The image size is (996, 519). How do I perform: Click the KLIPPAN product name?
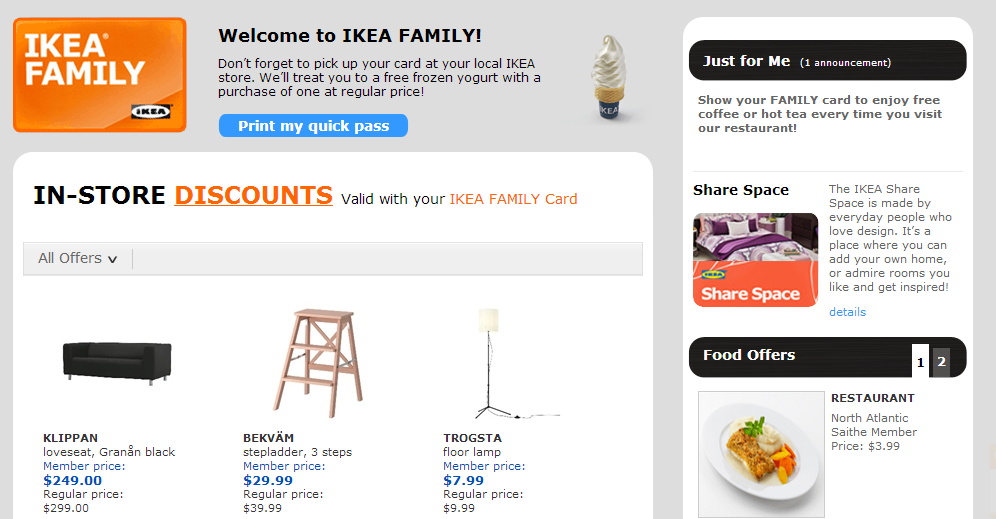[70, 438]
